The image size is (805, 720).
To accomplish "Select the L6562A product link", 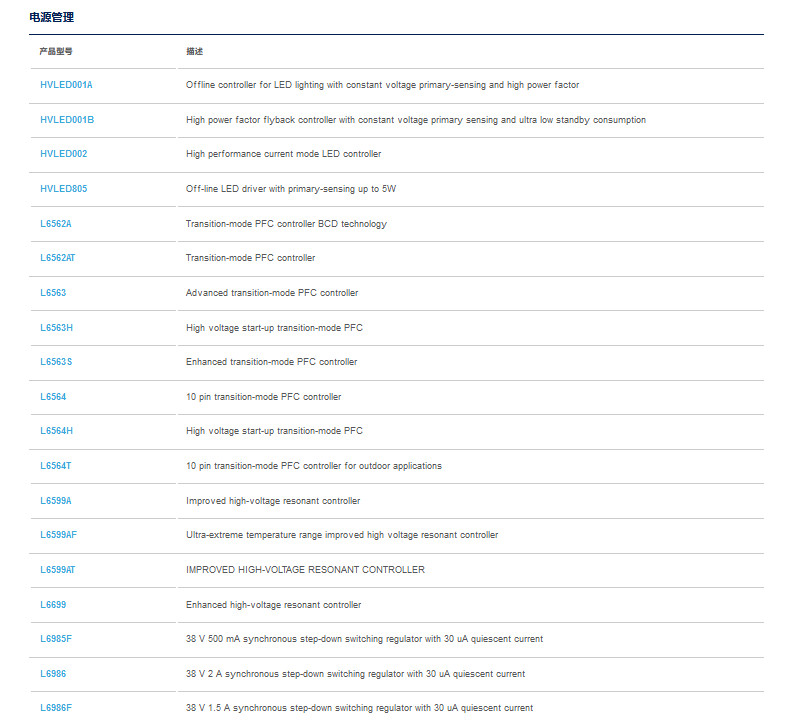I will pos(56,223).
